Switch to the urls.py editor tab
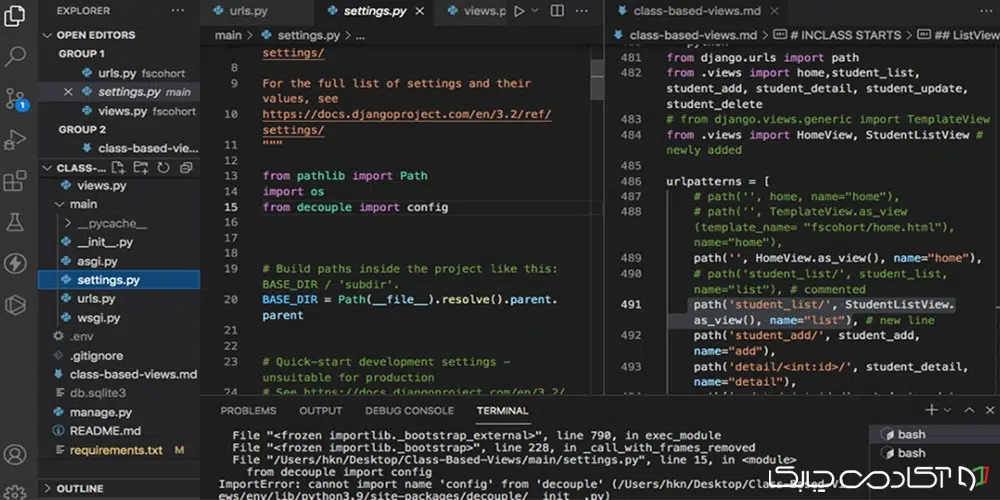This screenshot has height=500, width=1000. 248,11
